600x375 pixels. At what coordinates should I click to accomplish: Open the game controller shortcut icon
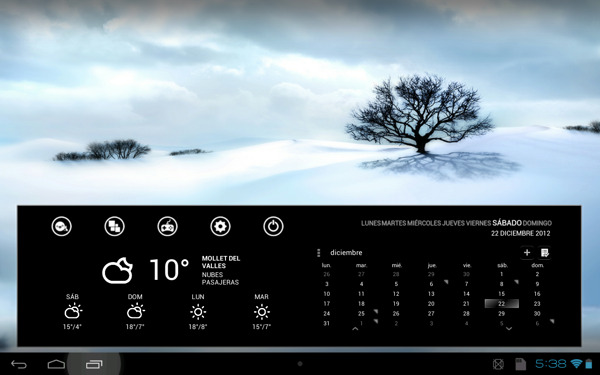click(x=167, y=226)
